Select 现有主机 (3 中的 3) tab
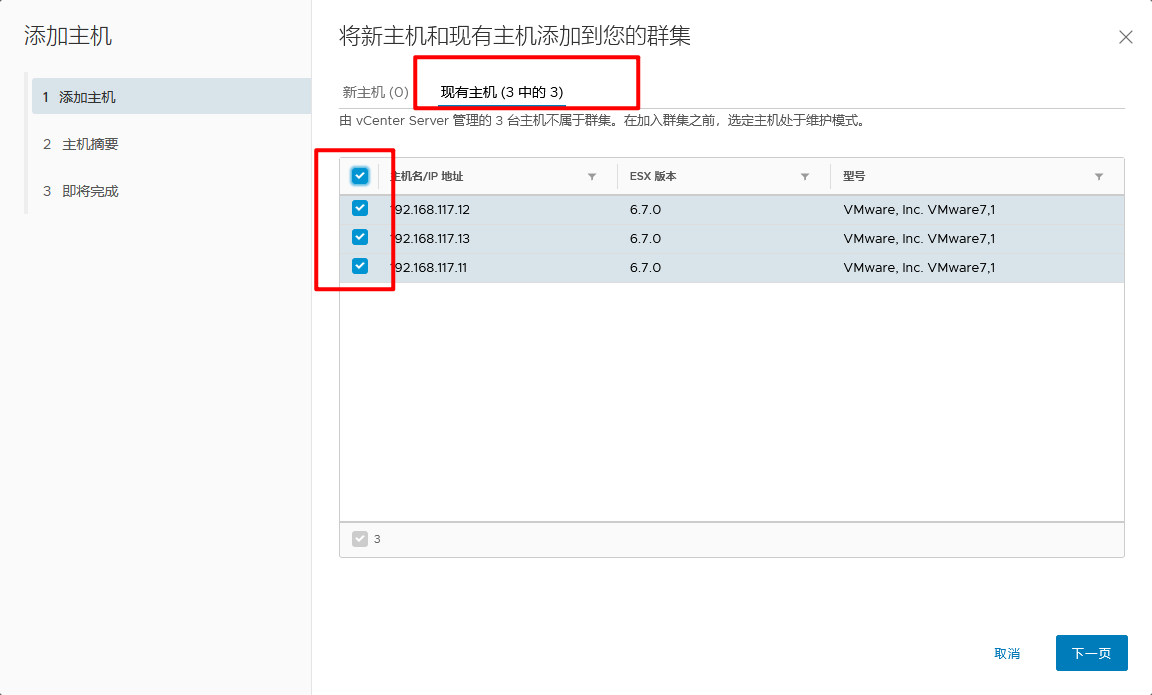Screen dimensions: 1152x695 point(502,92)
